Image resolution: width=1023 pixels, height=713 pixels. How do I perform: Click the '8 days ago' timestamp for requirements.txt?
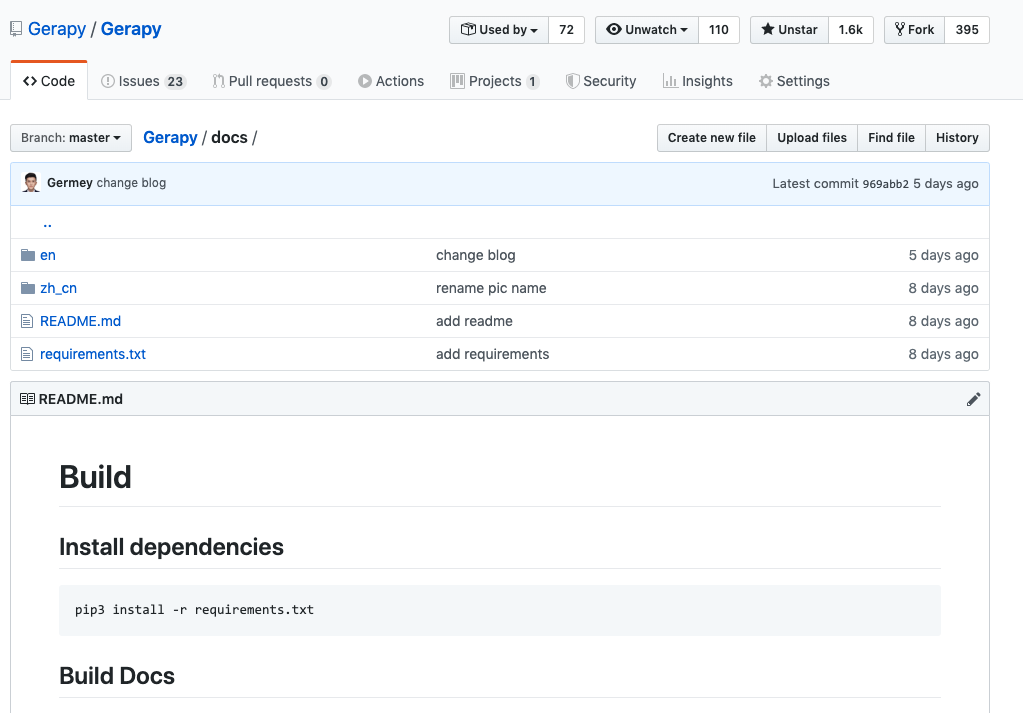(943, 354)
